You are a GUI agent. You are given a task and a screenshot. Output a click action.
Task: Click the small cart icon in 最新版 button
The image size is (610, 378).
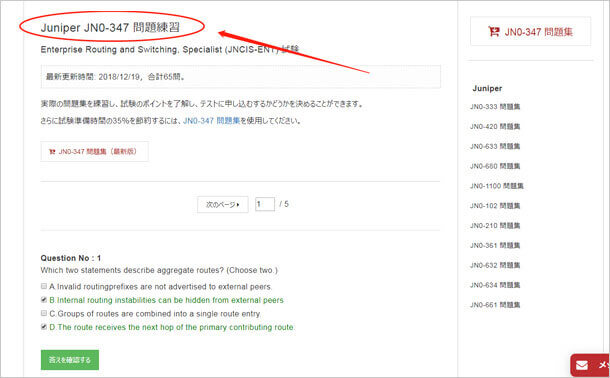click(x=52, y=152)
